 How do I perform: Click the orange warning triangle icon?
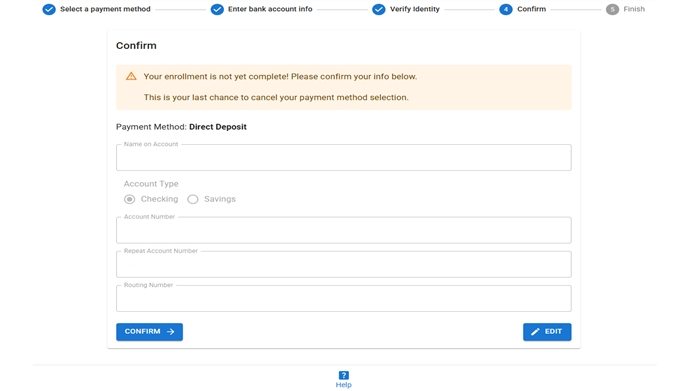click(x=131, y=76)
